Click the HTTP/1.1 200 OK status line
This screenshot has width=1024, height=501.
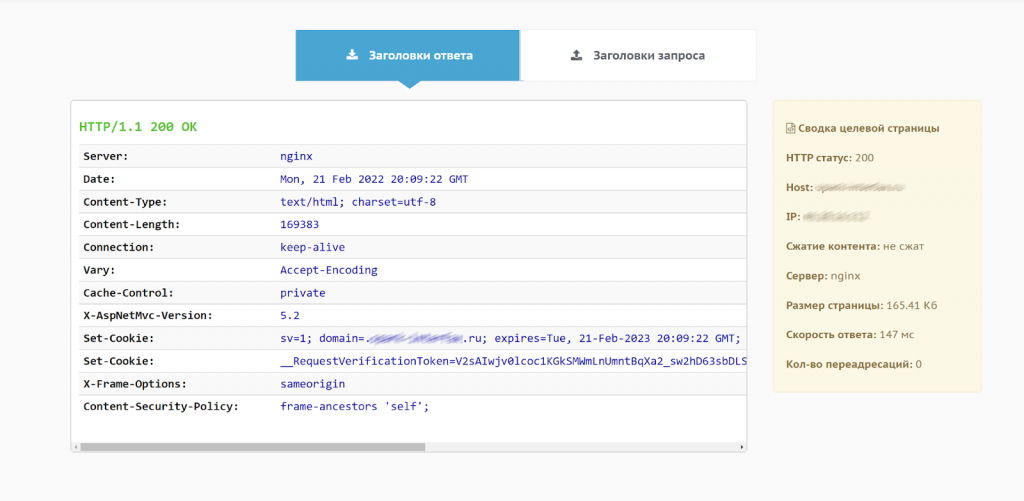pyautogui.click(x=138, y=127)
